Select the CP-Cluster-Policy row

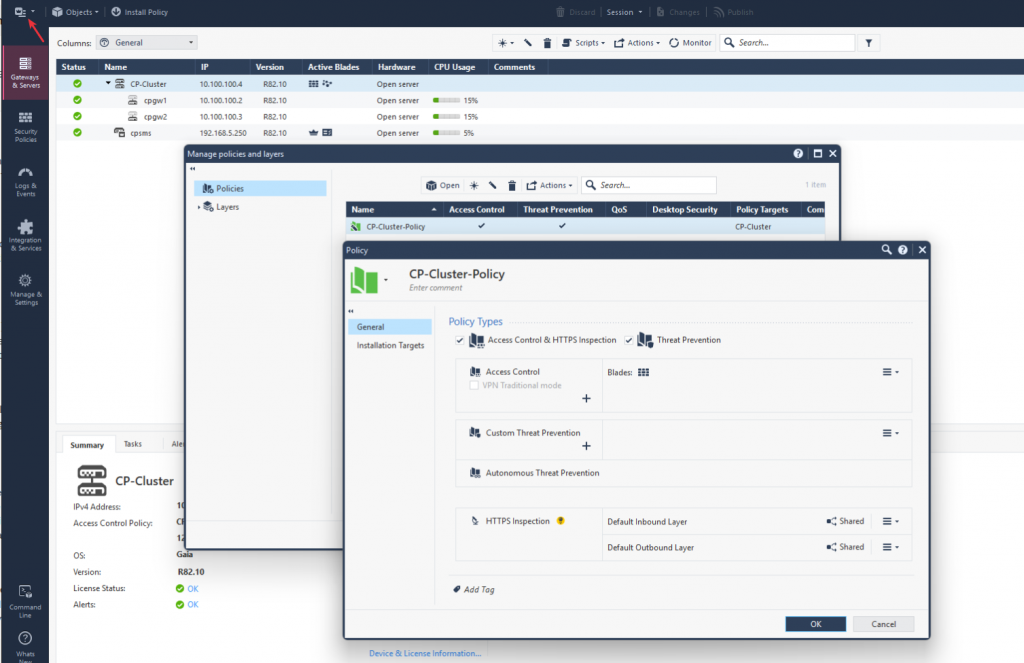point(585,227)
